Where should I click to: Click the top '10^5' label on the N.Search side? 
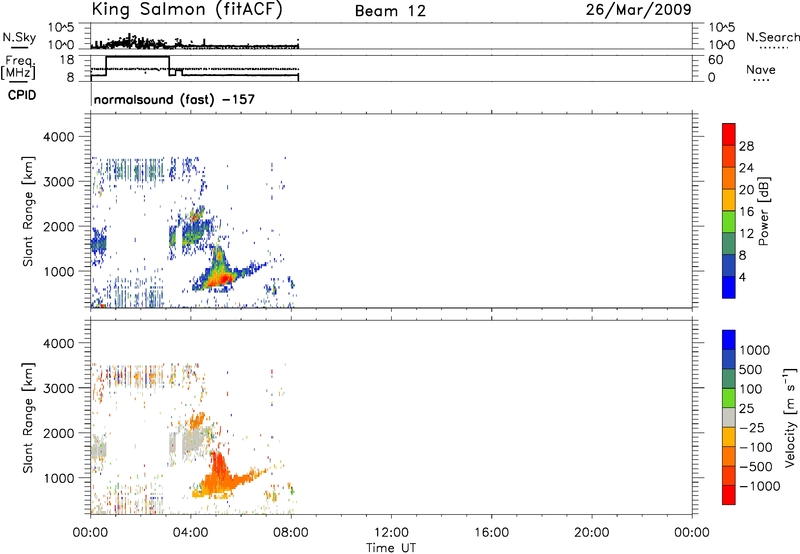[721, 27]
